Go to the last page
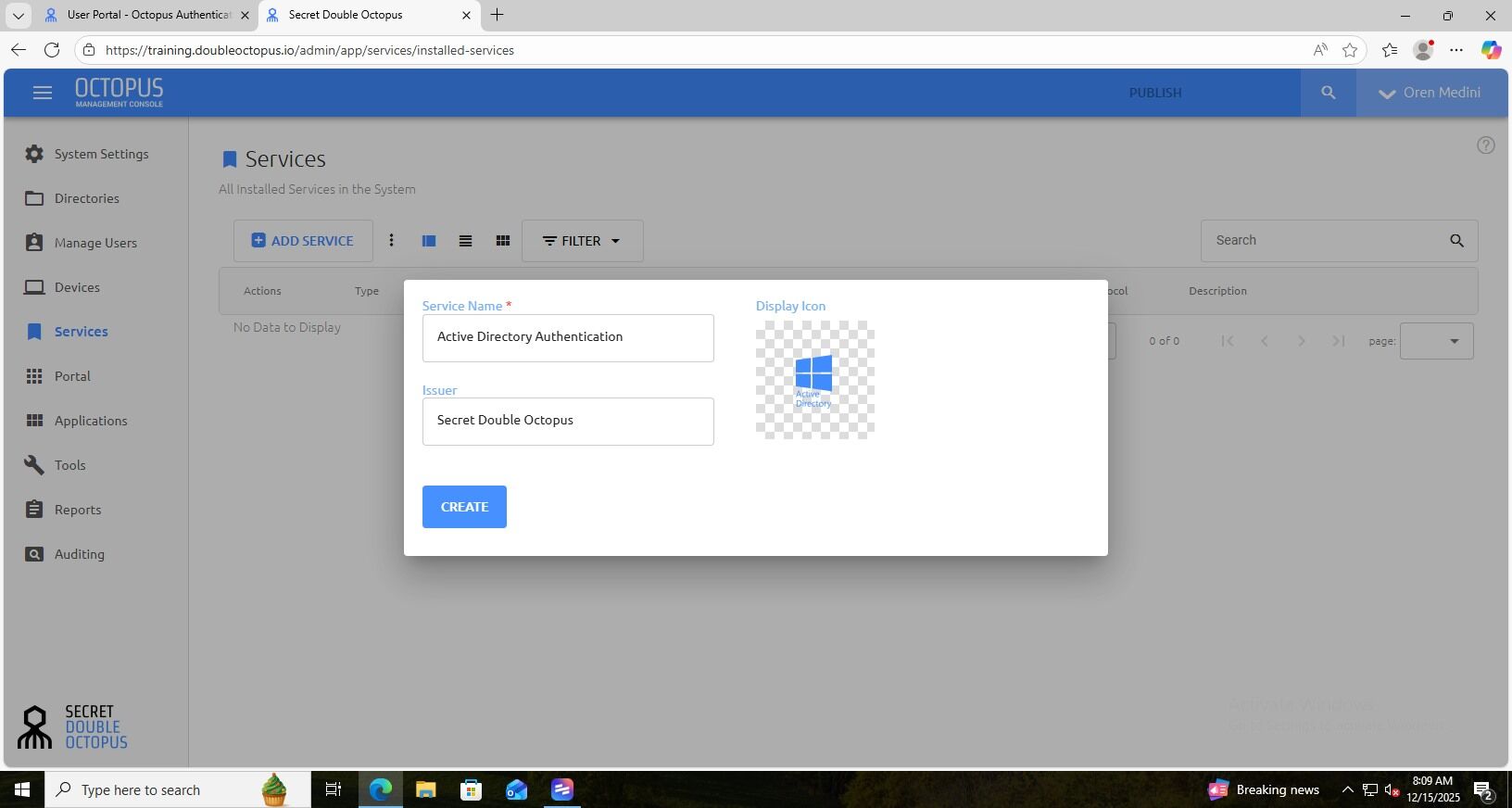Viewport: 1512px width, 808px height. tap(1339, 341)
